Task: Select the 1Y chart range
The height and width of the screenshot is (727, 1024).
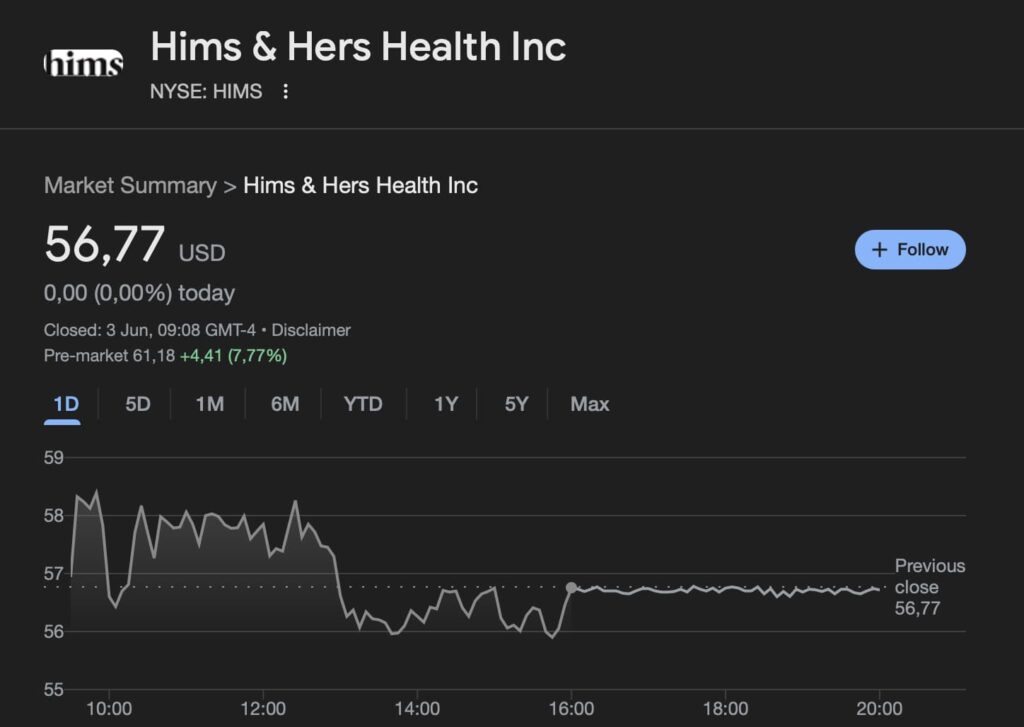Action: point(446,404)
